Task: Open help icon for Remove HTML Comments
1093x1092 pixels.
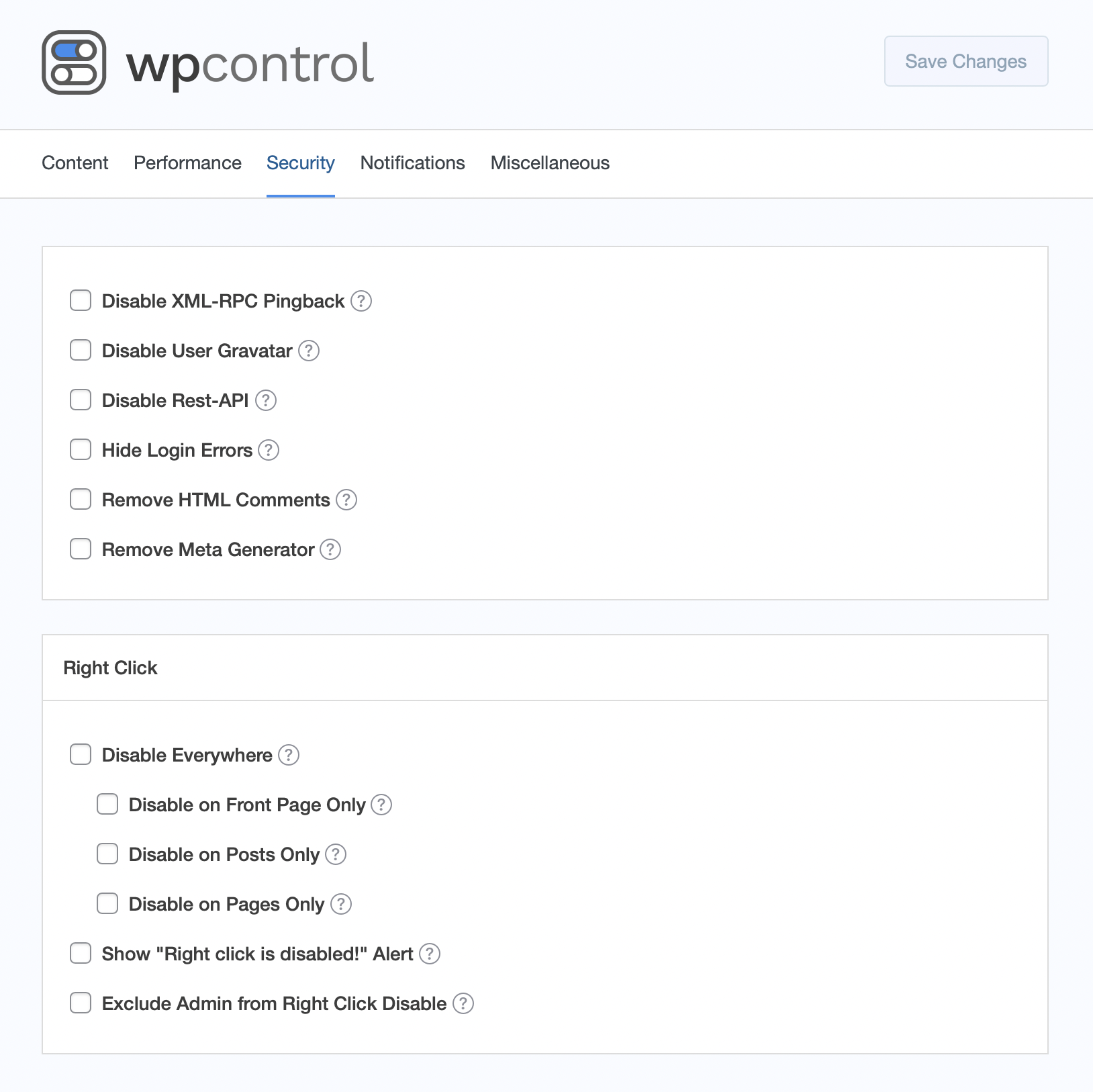Action: pyautogui.click(x=346, y=500)
